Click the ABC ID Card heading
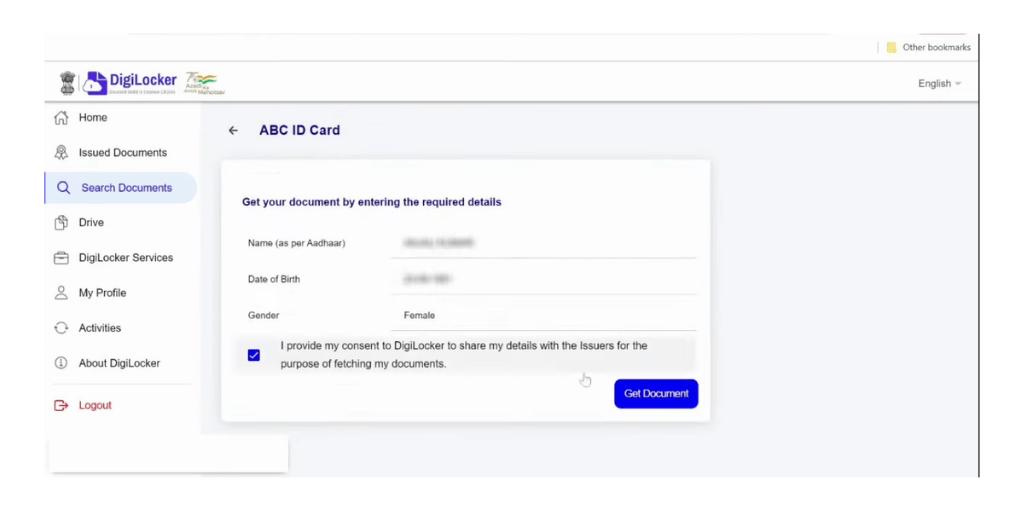The height and width of the screenshot is (505, 1024). (300, 131)
